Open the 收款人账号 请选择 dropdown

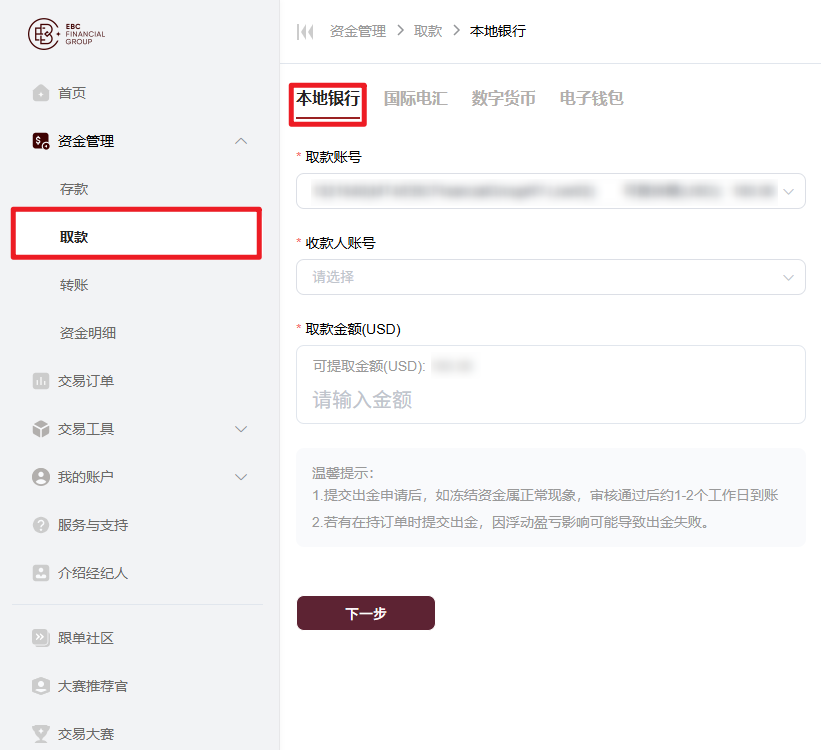click(551, 277)
